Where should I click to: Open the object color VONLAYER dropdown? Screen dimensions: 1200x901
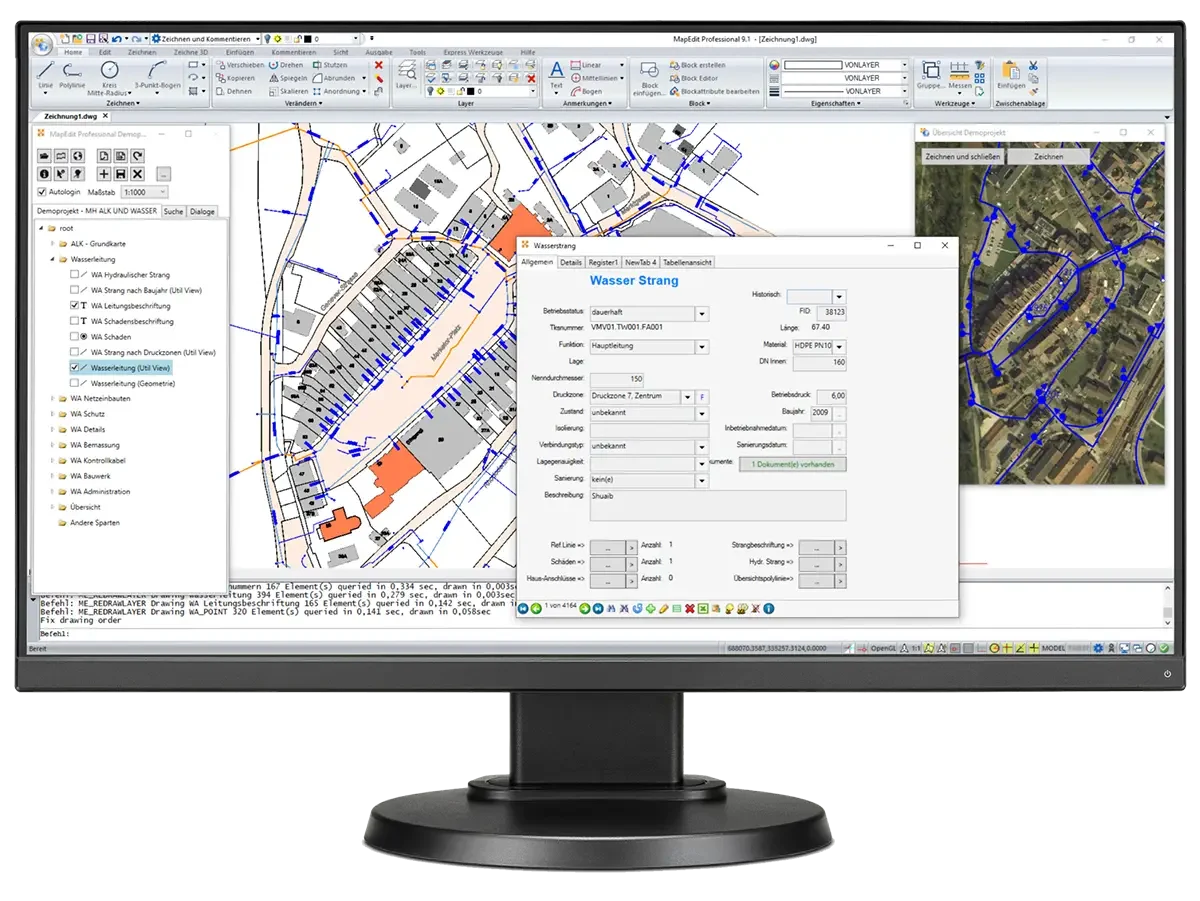(905, 65)
